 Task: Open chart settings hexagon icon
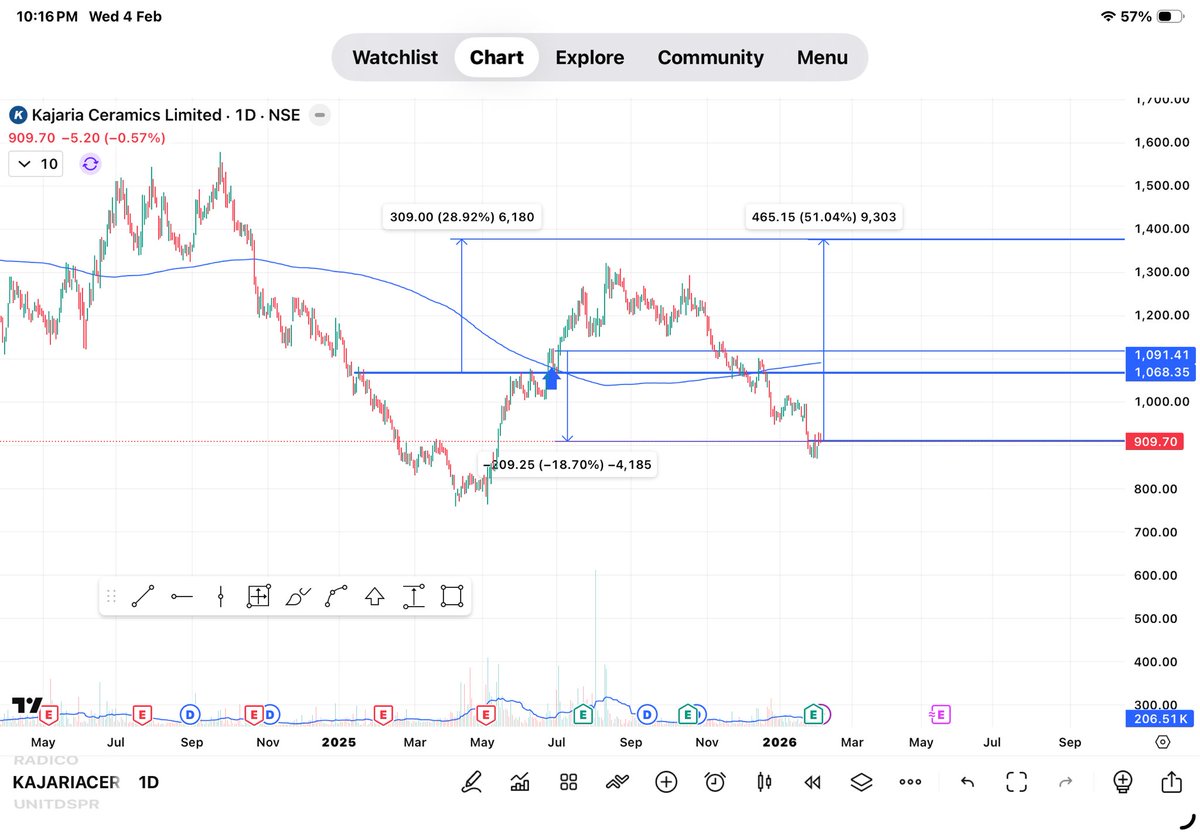tap(1162, 742)
